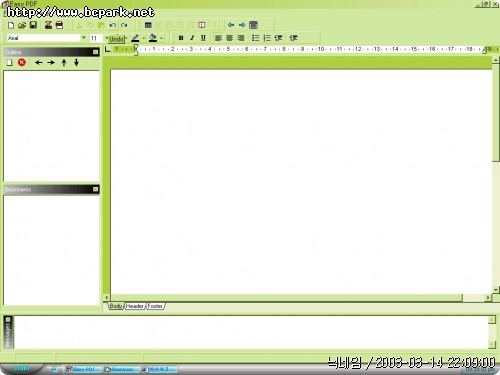Click the Arial font name field

click(x=44, y=38)
